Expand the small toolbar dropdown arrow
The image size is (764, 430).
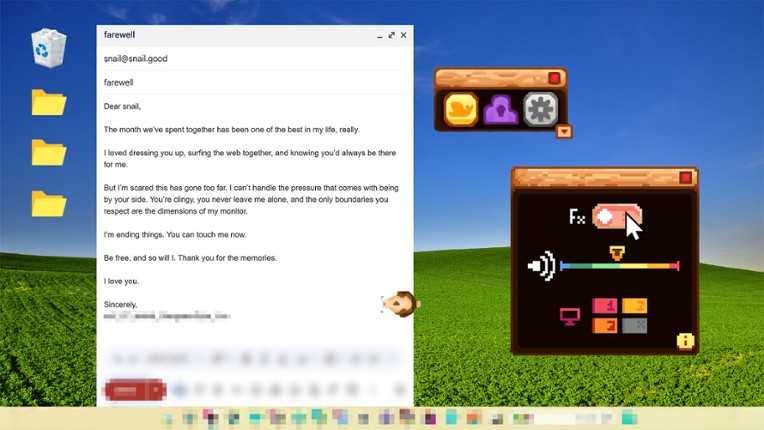tap(564, 131)
